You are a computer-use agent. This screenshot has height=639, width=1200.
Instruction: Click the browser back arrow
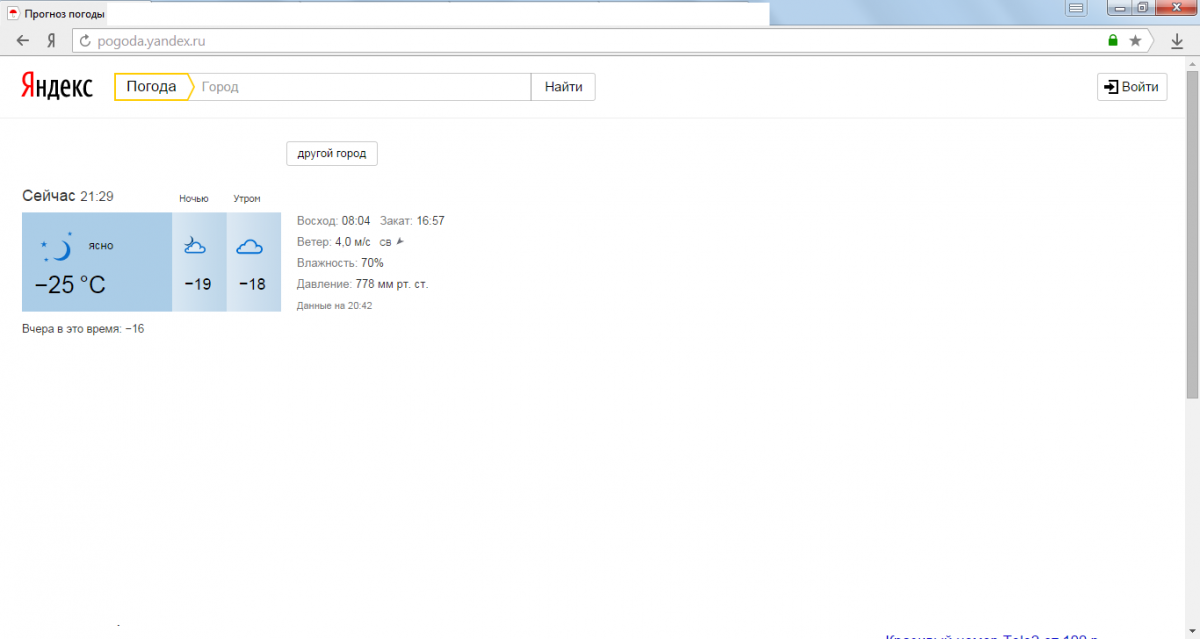coord(23,41)
